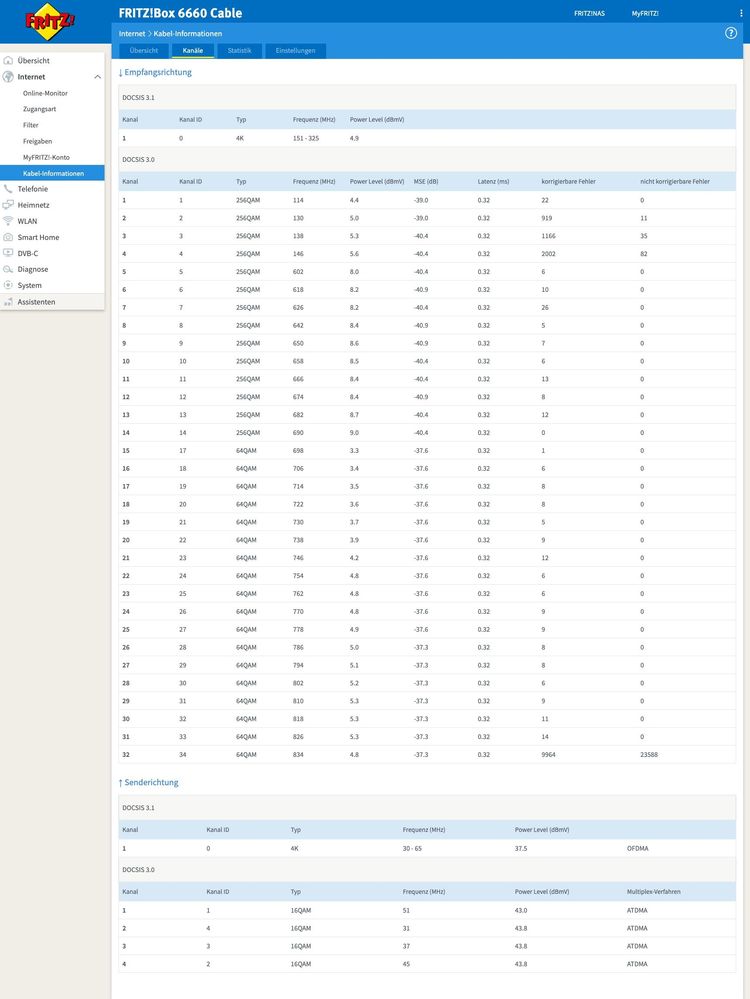Click the Assistenten icon
The image size is (750, 999).
8,302
